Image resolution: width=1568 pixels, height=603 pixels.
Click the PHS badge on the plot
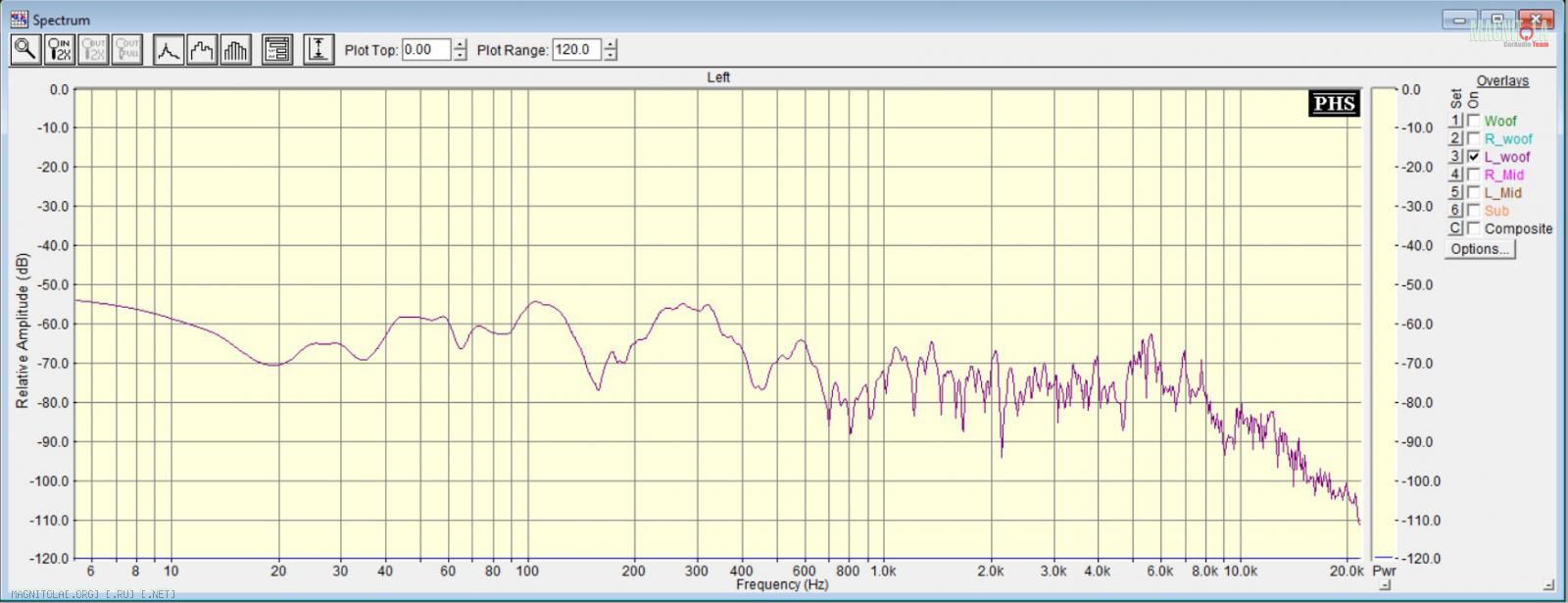(1335, 104)
